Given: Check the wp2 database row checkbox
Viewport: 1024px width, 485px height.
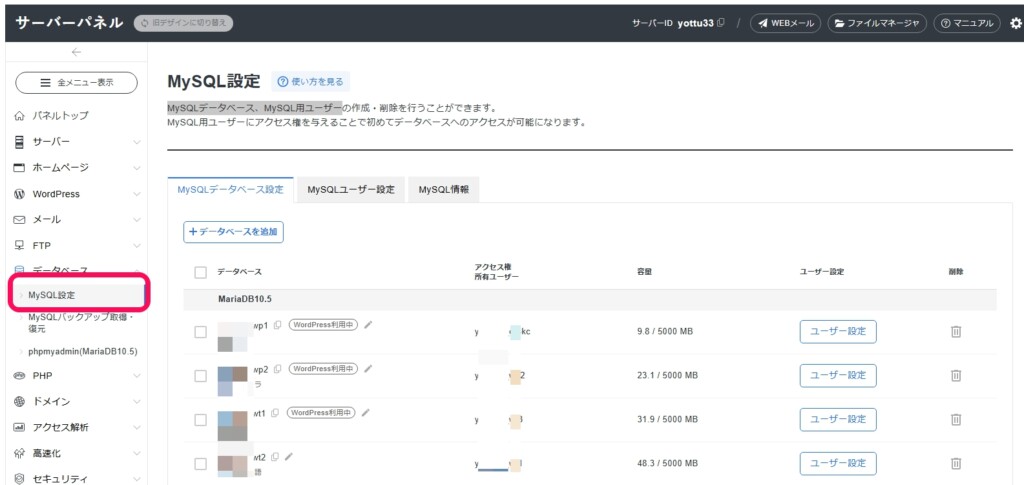Looking at the screenshot, I should tap(200, 376).
